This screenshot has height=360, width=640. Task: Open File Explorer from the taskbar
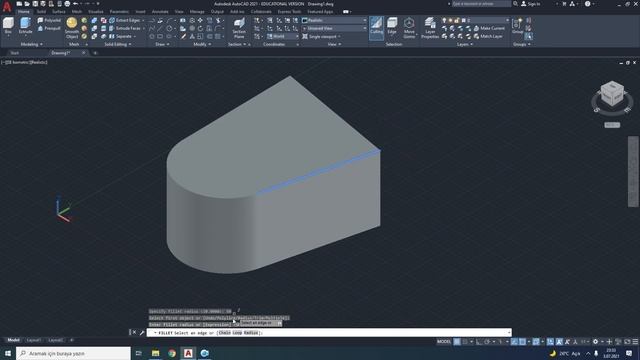click(156, 353)
